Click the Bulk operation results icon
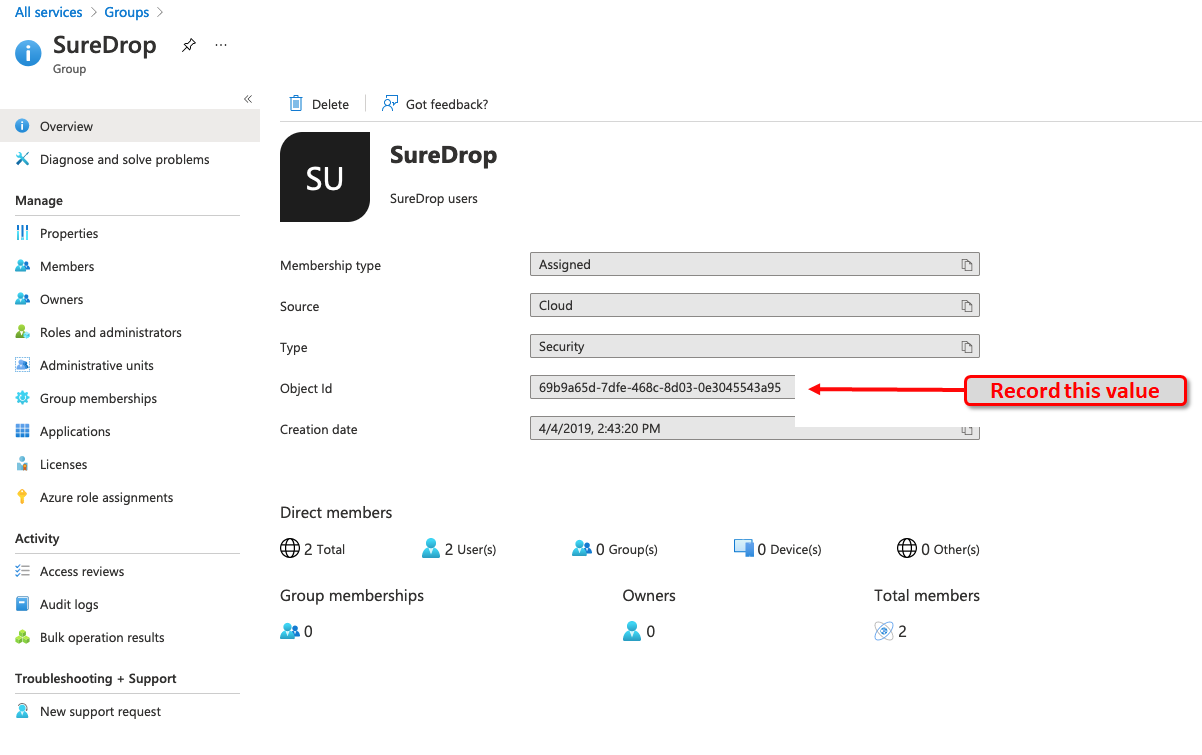1202x755 pixels. pyautogui.click(x=23, y=637)
